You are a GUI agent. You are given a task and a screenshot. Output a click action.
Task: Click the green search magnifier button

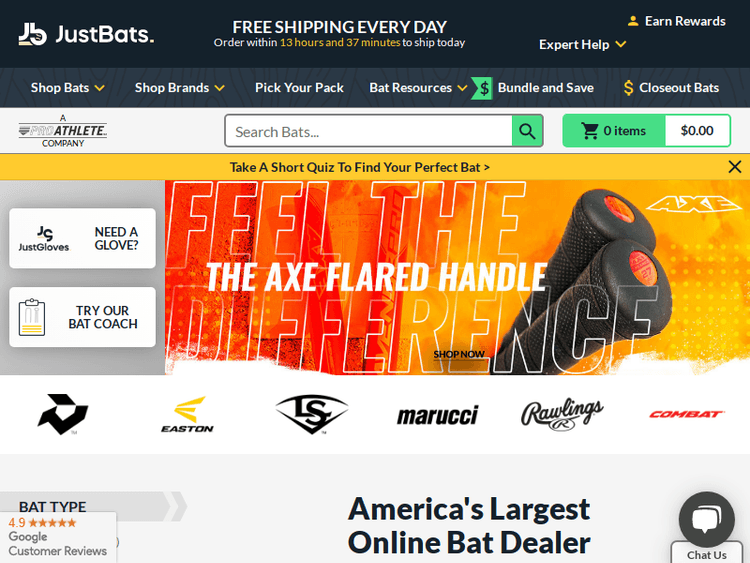pos(527,131)
